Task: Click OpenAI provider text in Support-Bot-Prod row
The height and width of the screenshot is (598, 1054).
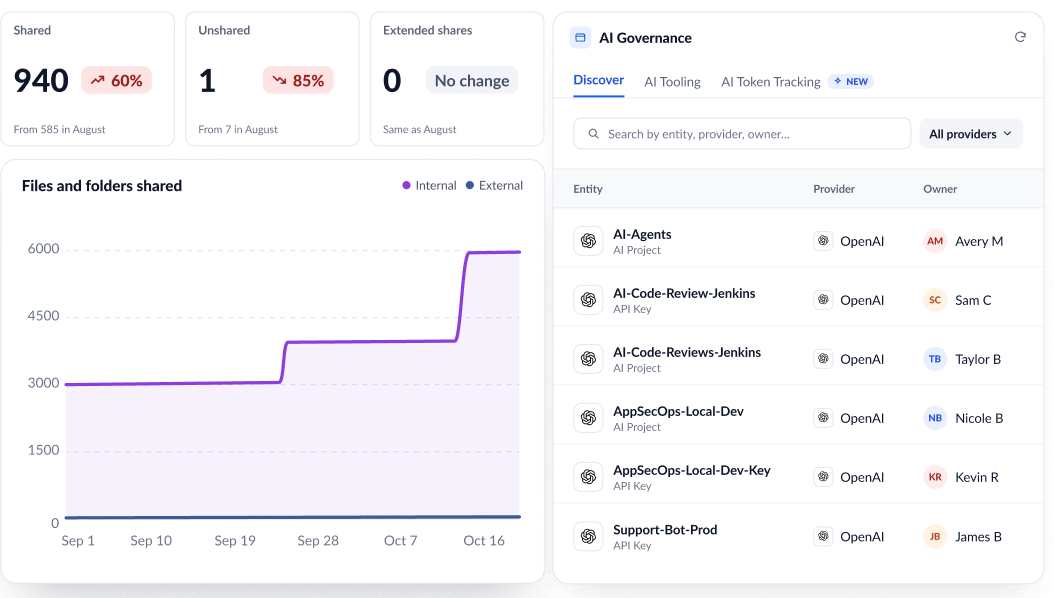Action: click(862, 536)
